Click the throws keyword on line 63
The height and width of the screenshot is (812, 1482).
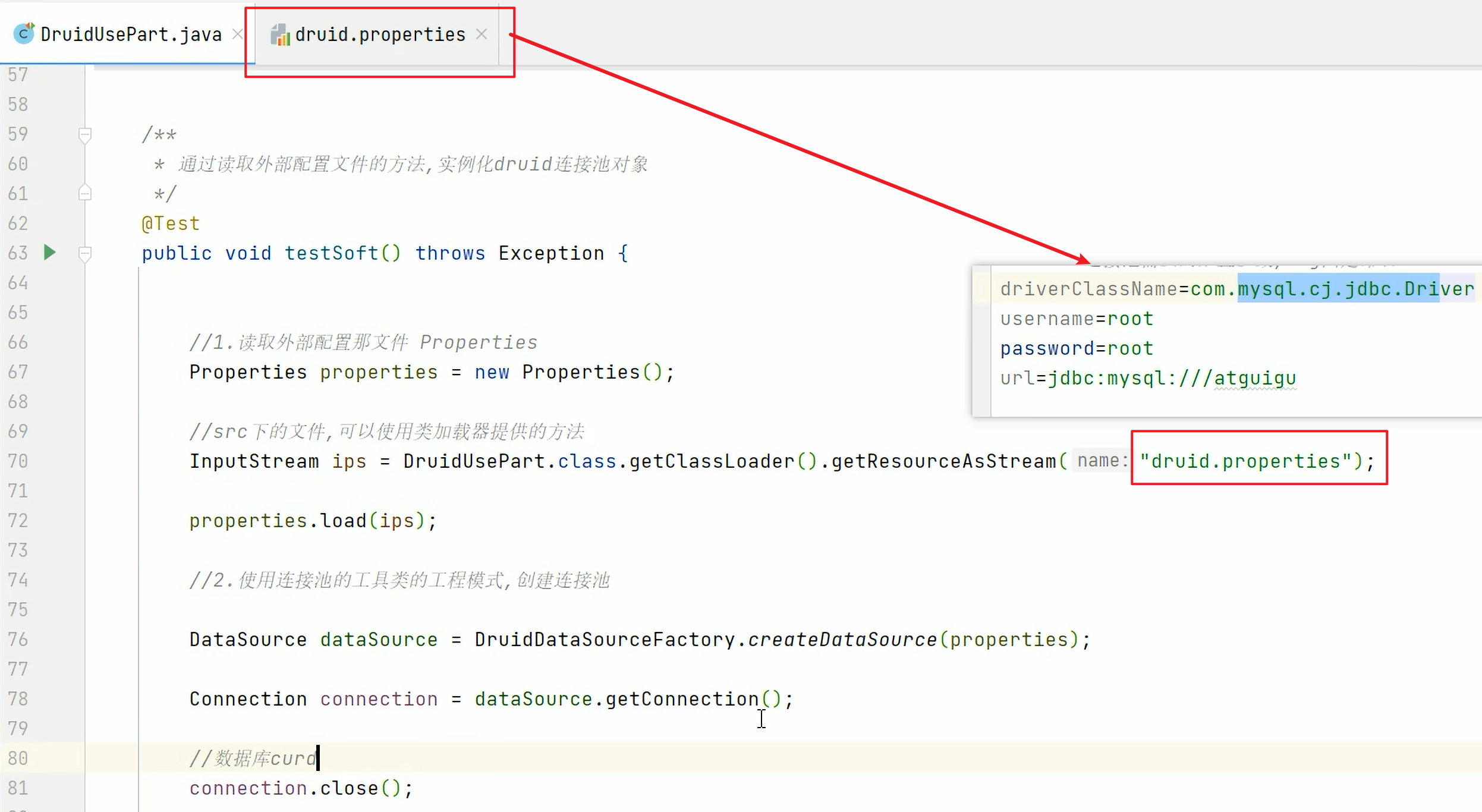pos(450,253)
